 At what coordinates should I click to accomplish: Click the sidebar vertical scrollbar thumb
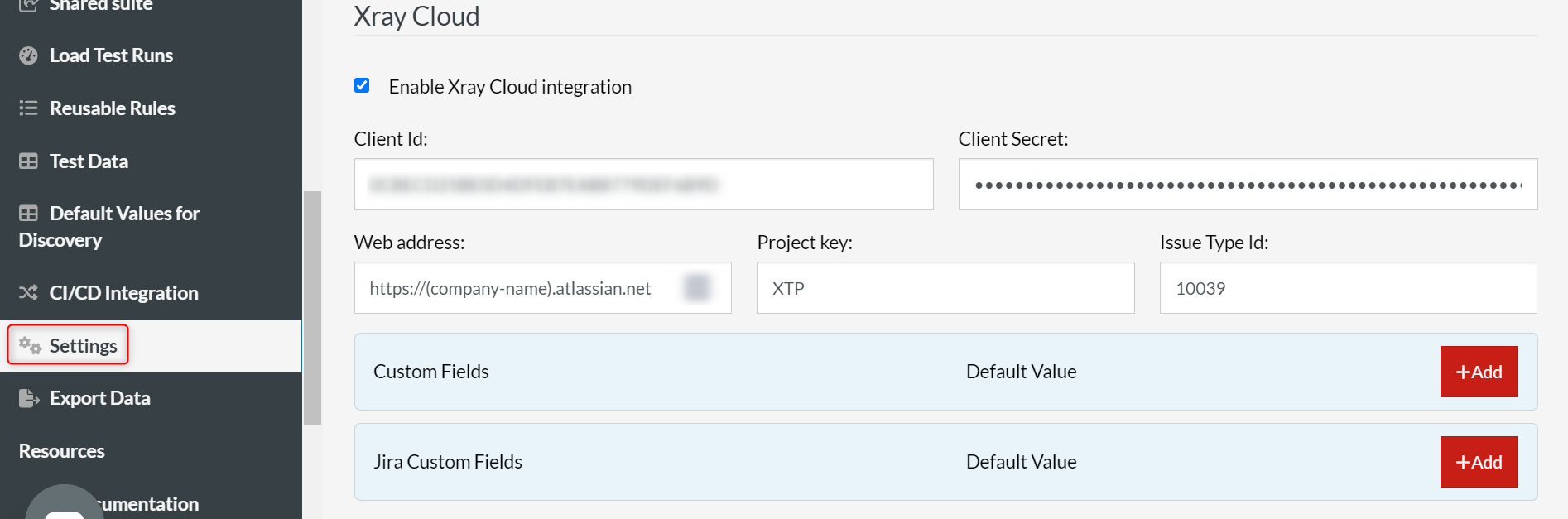(312, 306)
